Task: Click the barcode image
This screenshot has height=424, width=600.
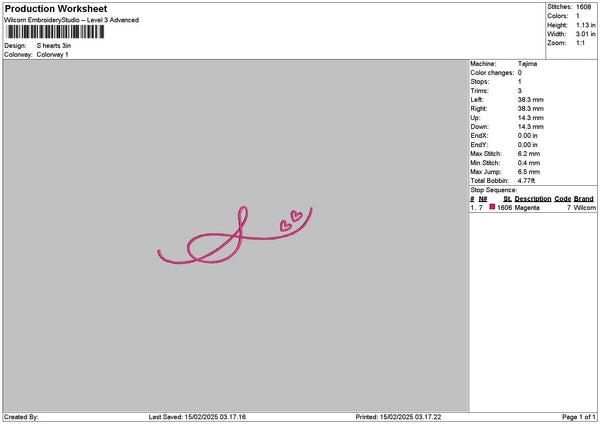Action: [55, 32]
